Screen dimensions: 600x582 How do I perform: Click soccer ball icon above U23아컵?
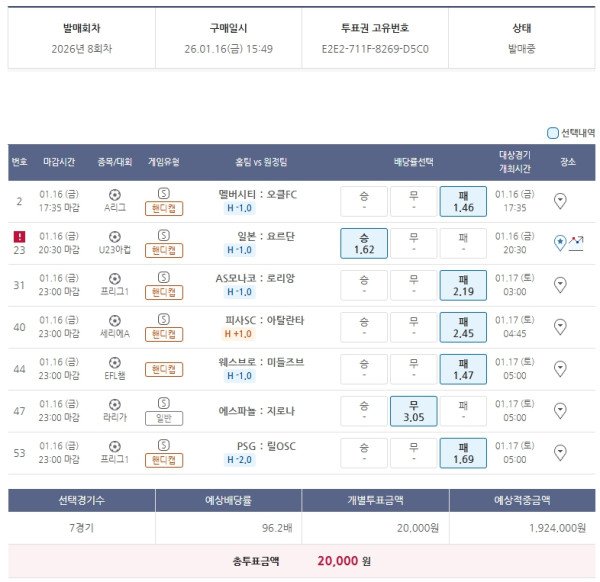[115, 237]
